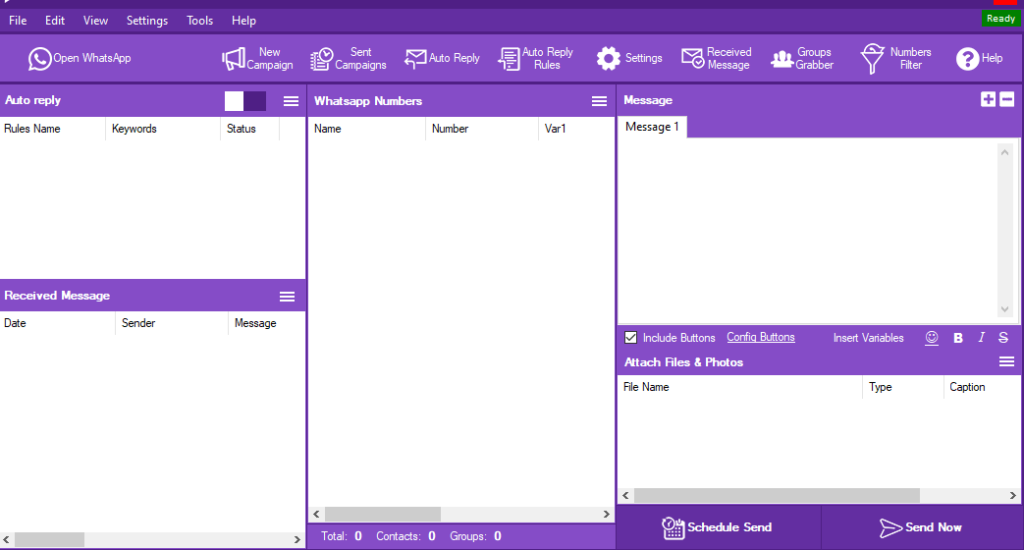Open the Numbers Filter funnel tool
This screenshot has height=550, width=1024.
point(872,59)
